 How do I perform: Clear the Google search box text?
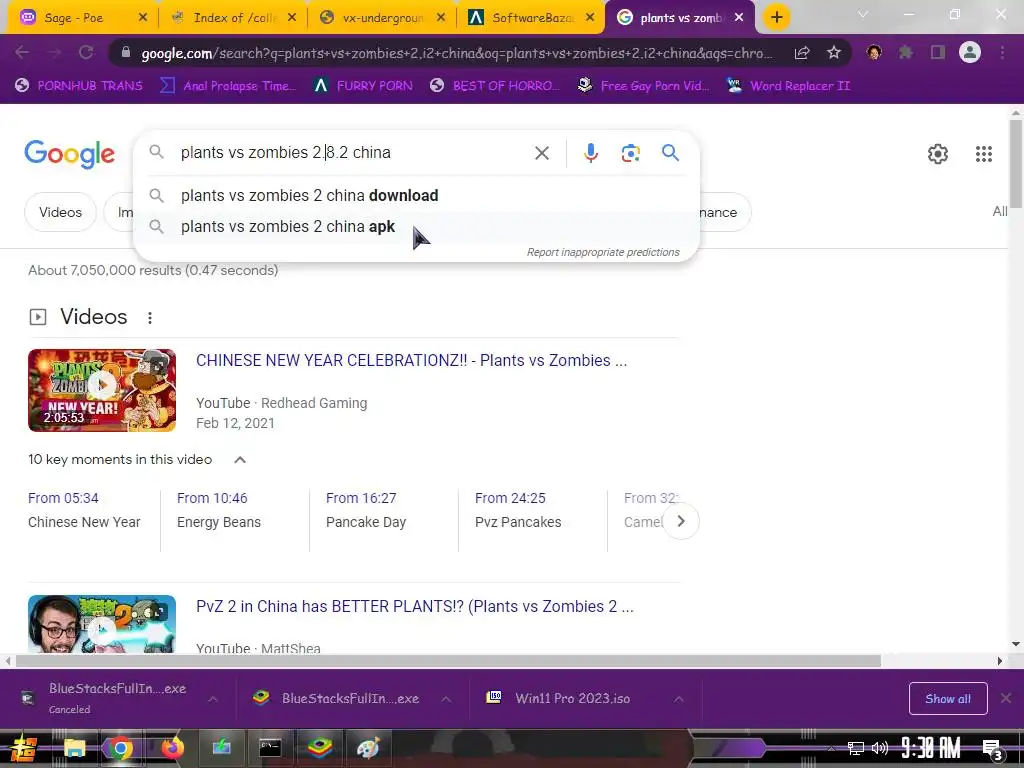(x=541, y=153)
